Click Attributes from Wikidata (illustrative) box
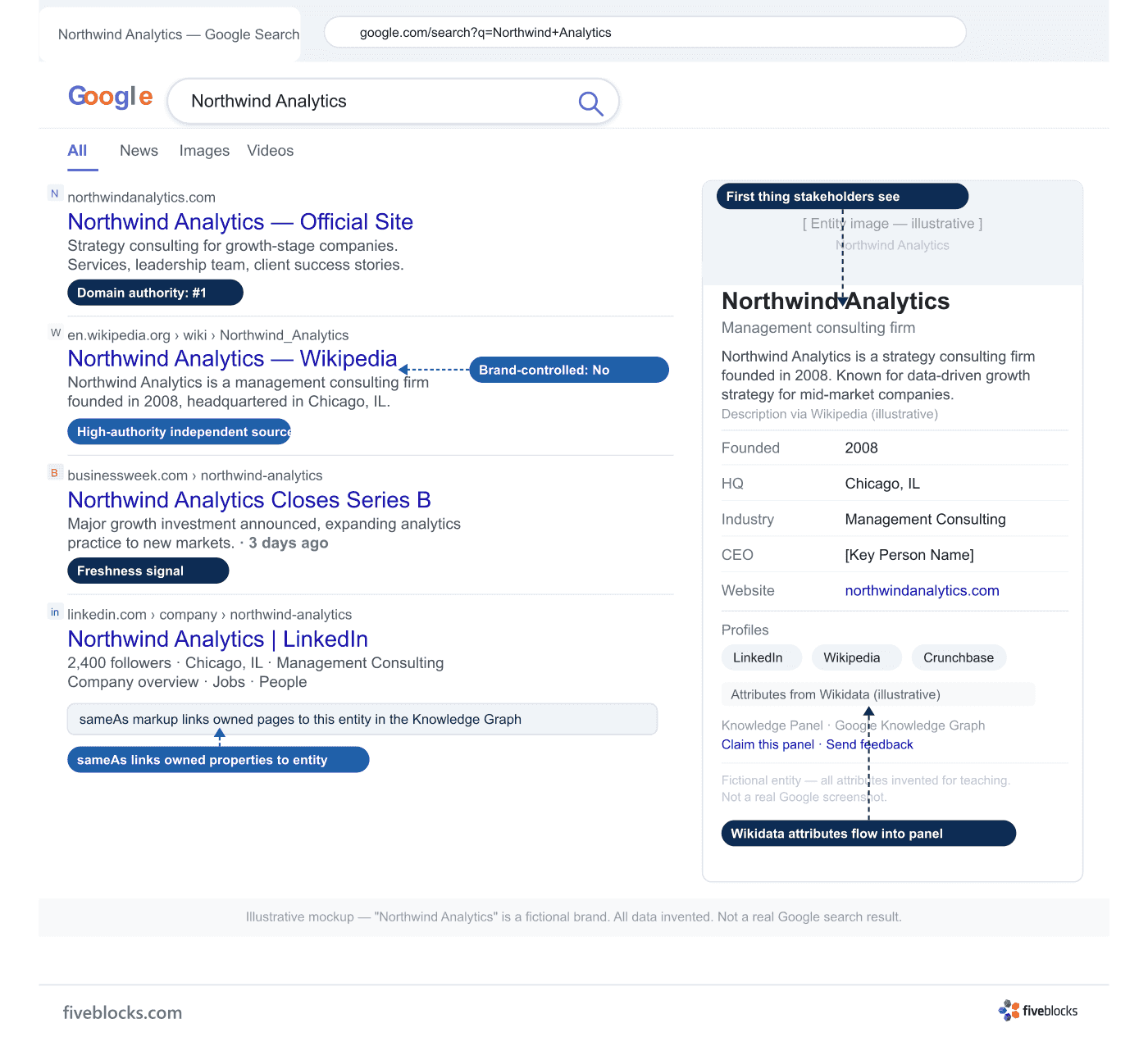The image size is (1148, 1046). click(878, 694)
